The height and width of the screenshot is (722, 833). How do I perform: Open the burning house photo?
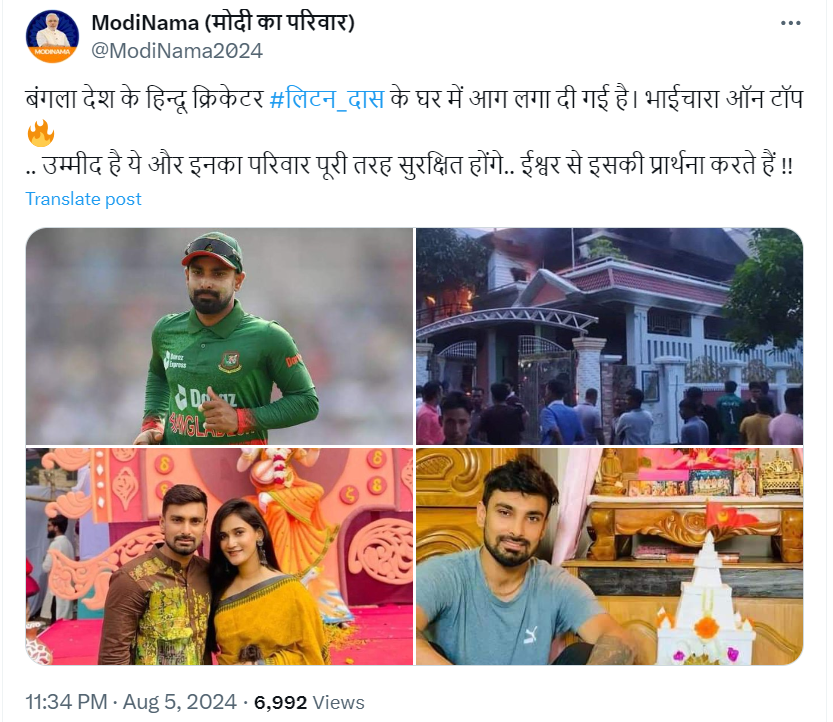(x=609, y=336)
